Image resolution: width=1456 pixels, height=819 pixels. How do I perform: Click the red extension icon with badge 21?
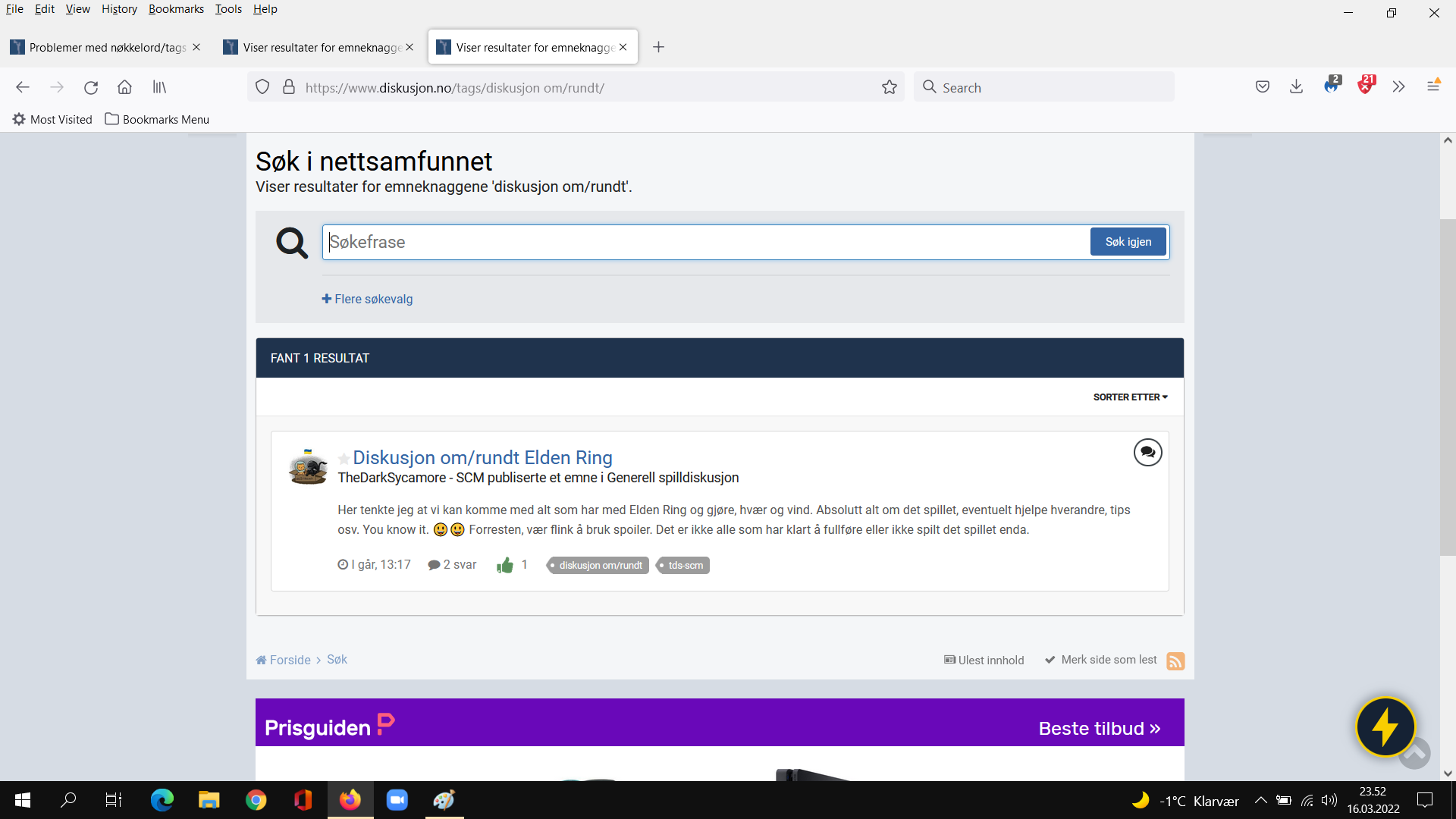pos(1366,86)
